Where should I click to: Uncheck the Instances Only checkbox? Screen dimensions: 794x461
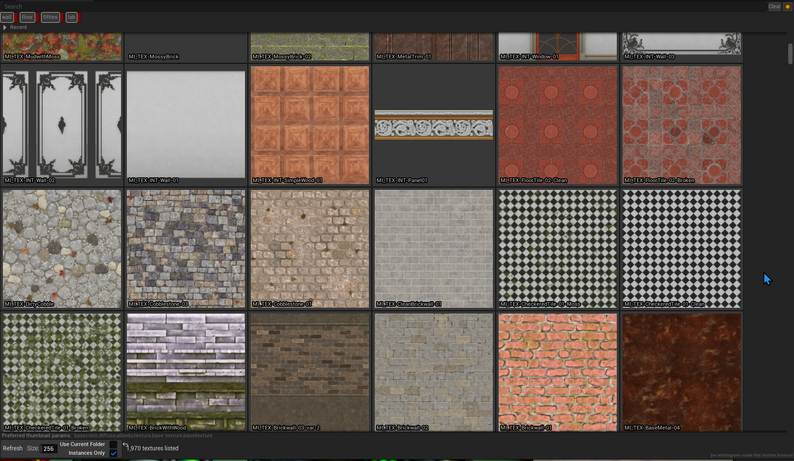point(113,453)
